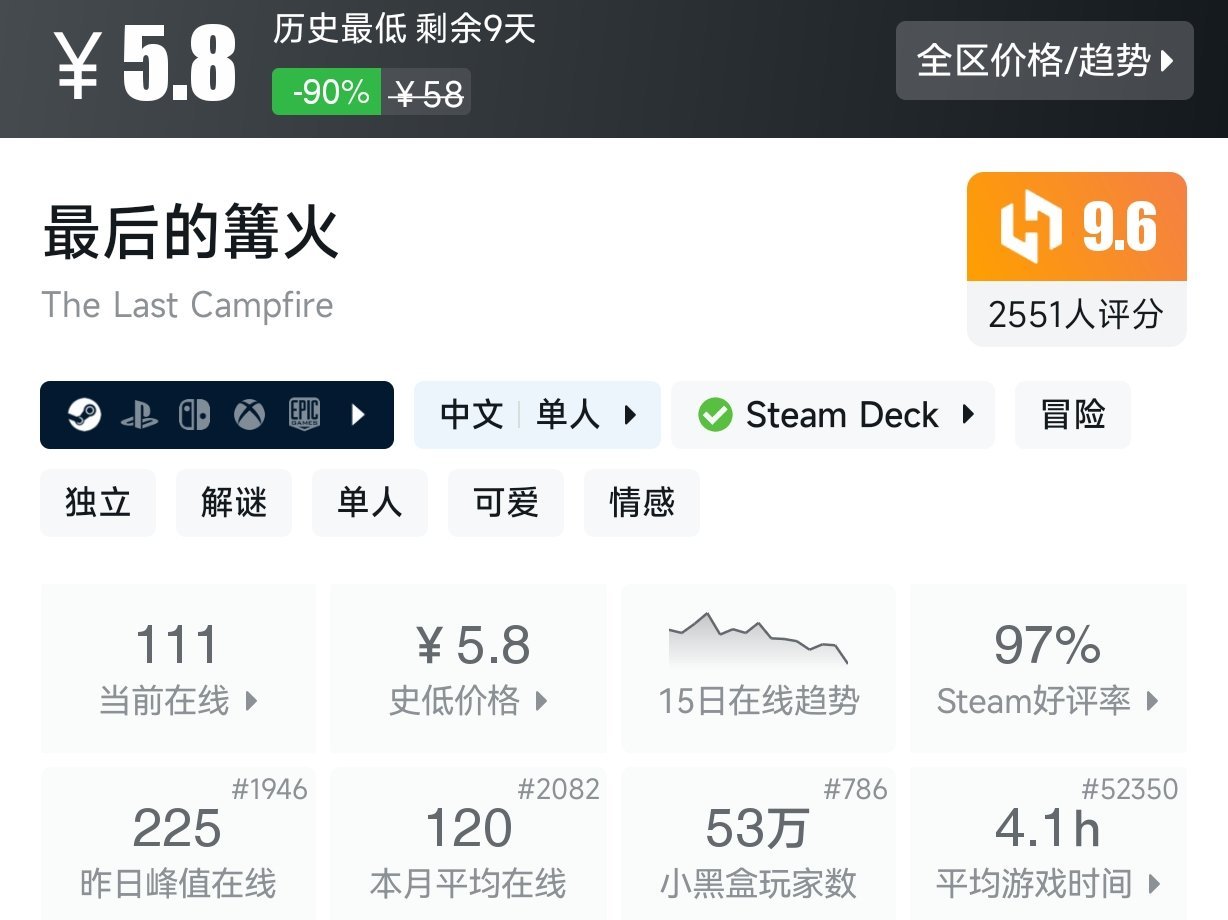1228x920 pixels.
Task: Select the 解谜 tag
Action: pos(234,503)
